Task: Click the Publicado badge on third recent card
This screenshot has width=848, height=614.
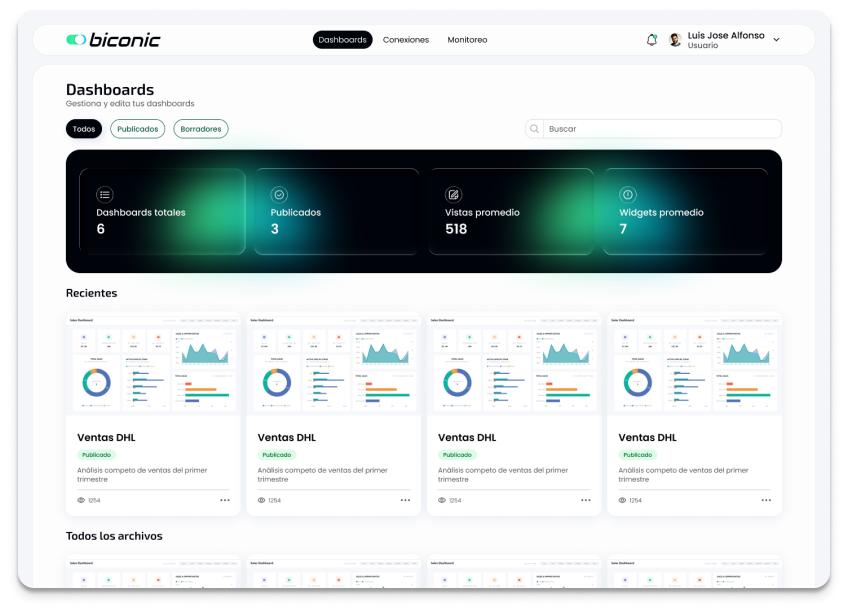Action: click(x=458, y=455)
